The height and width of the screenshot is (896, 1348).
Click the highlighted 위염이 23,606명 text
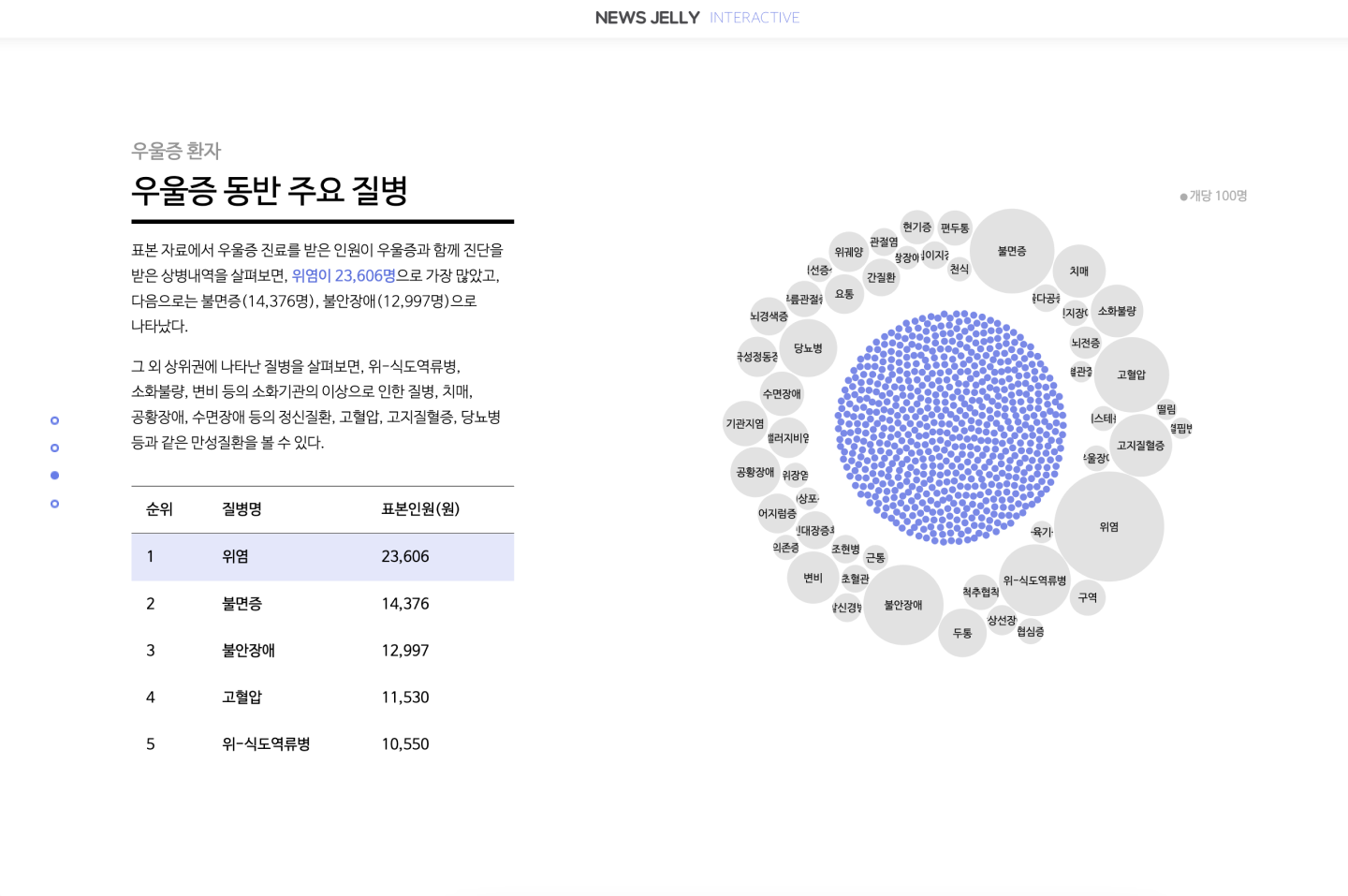344,276
